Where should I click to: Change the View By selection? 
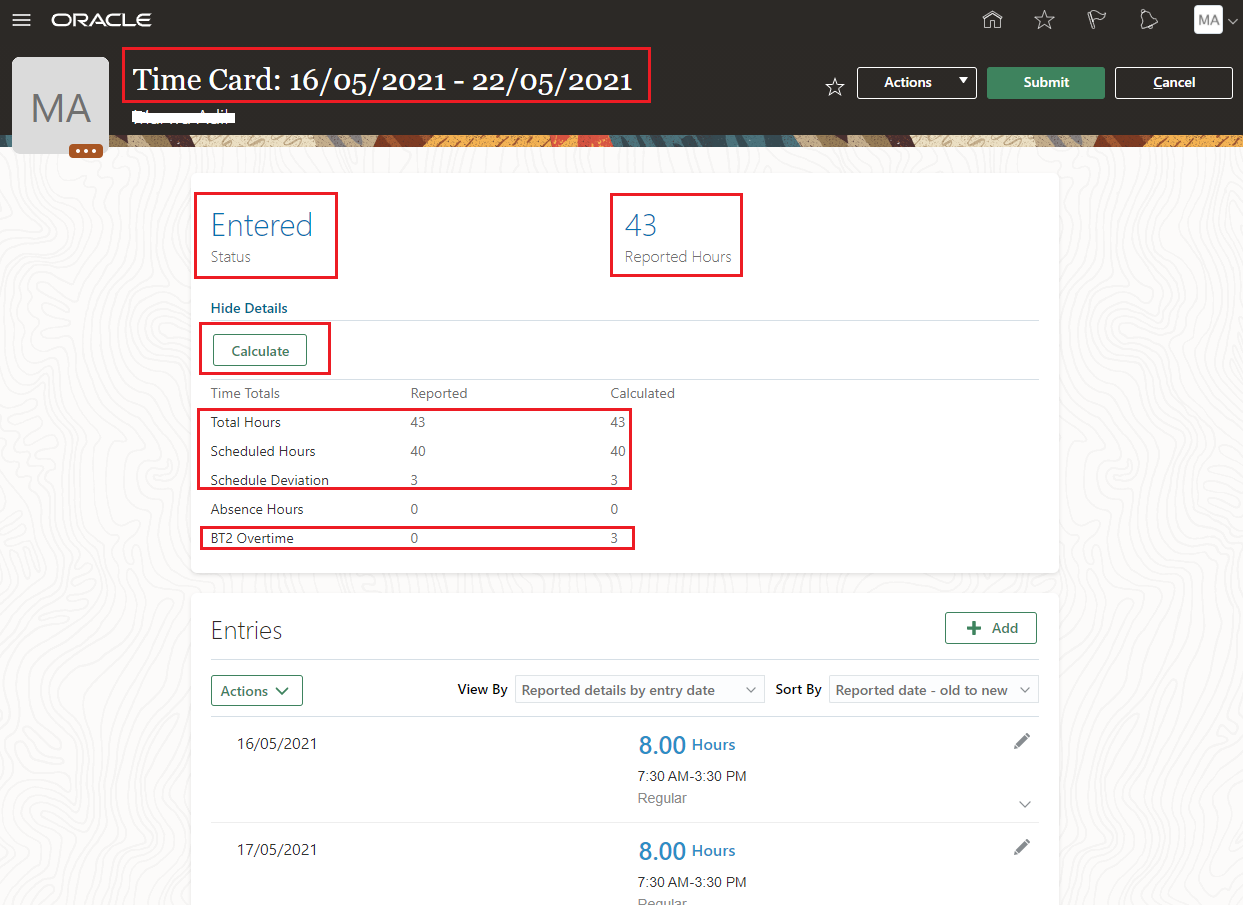[639, 689]
